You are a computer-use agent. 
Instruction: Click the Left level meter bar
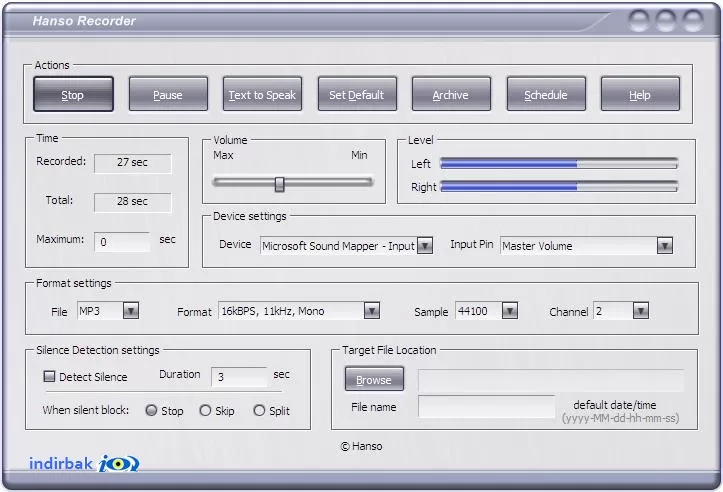(x=559, y=163)
